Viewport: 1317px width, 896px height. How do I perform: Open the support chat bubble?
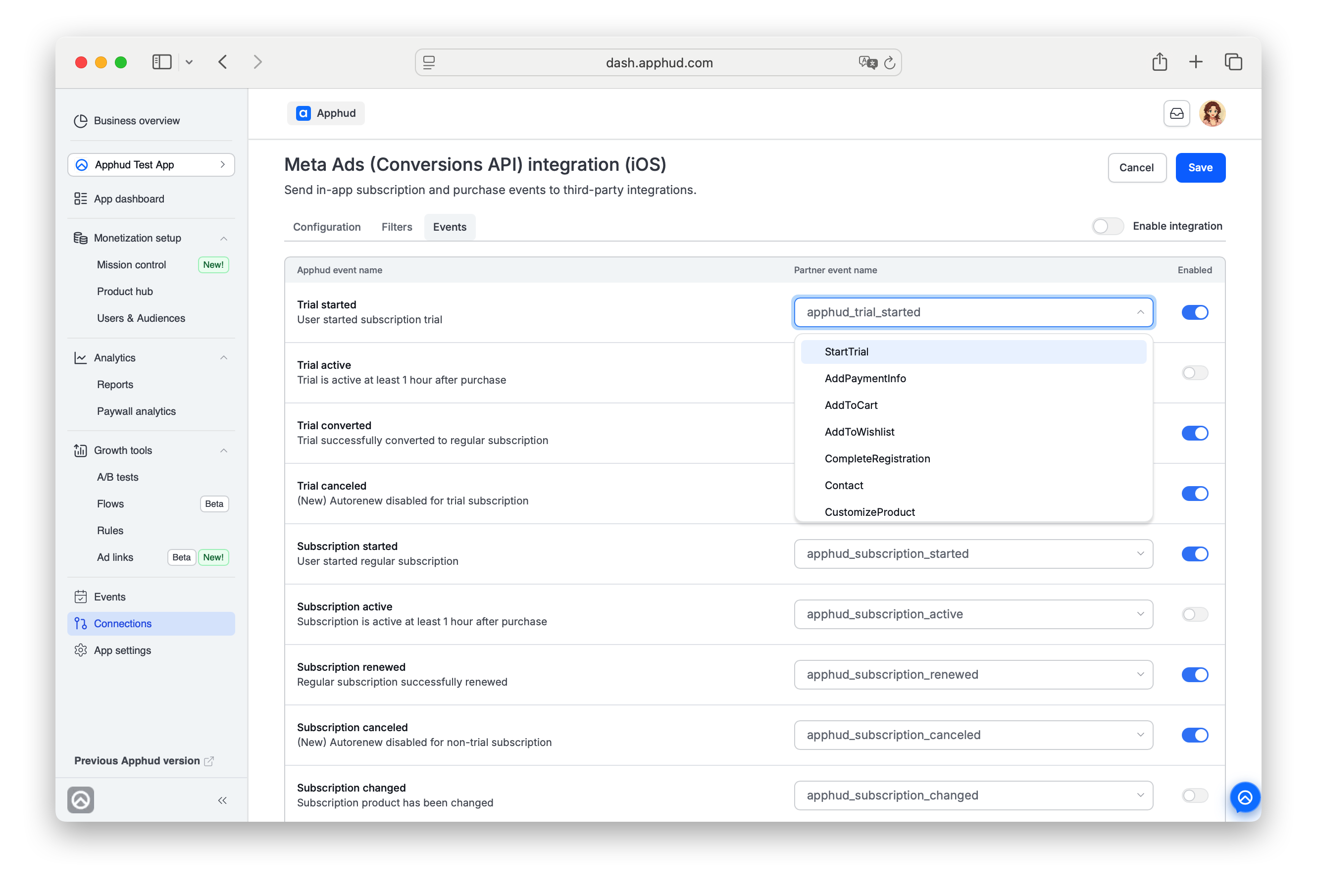pos(1245,798)
